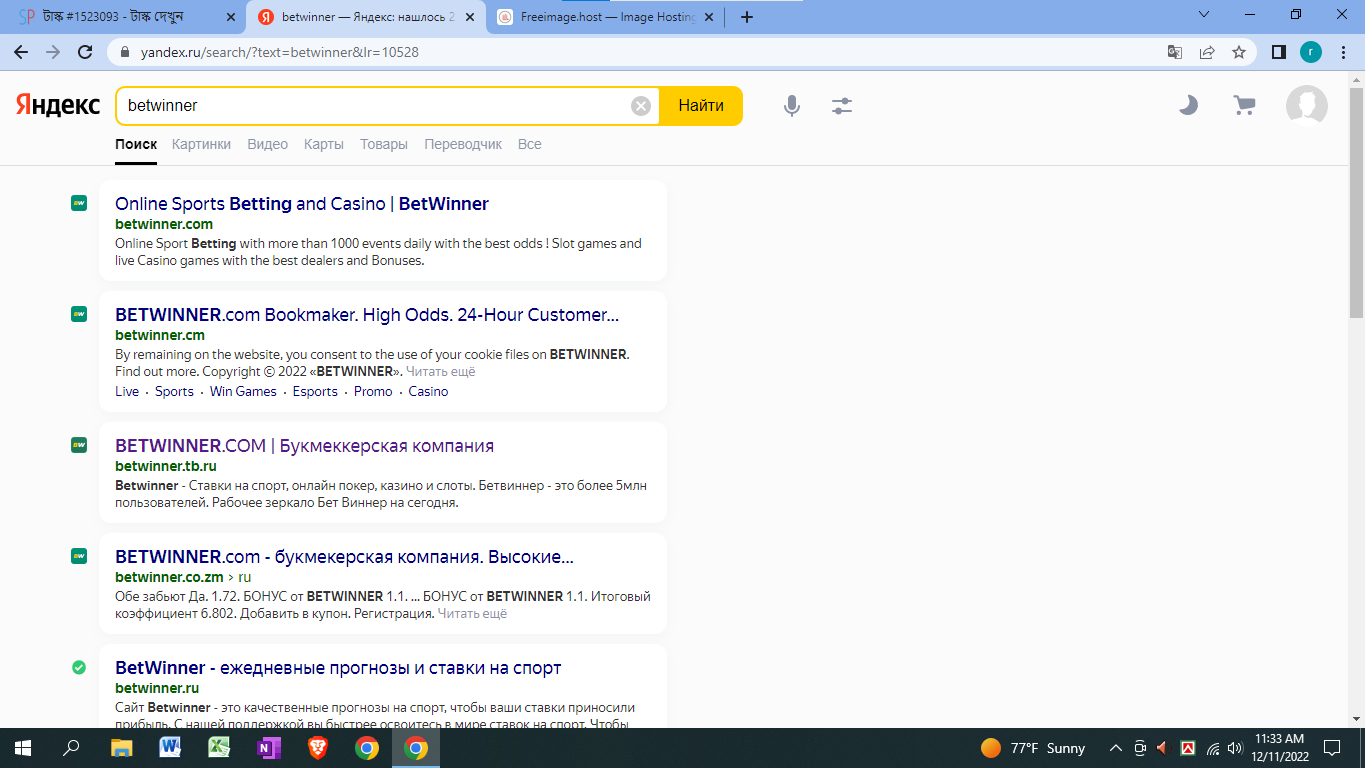Open 'BETWINNER.com - букмекерская компания' result
1365x768 pixels.
click(344, 557)
